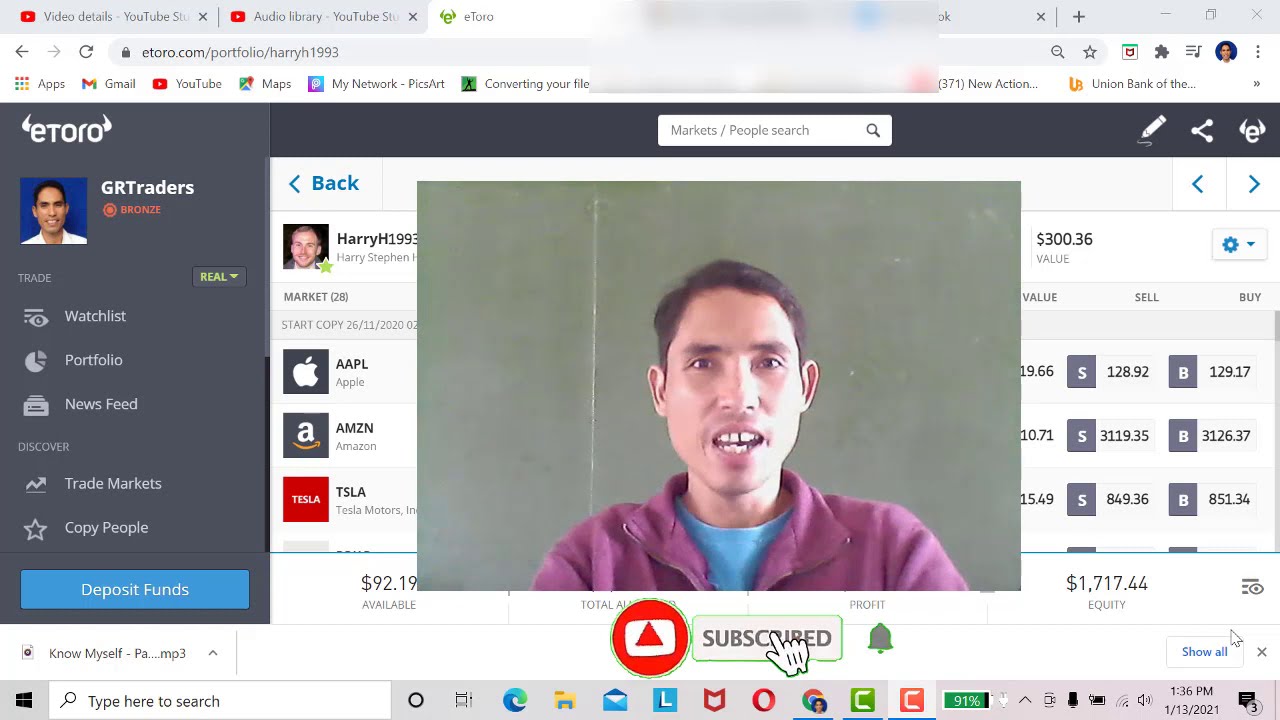Open the eToro logo home link
This screenshot has width=1280, height=720.
click(67, 129)
